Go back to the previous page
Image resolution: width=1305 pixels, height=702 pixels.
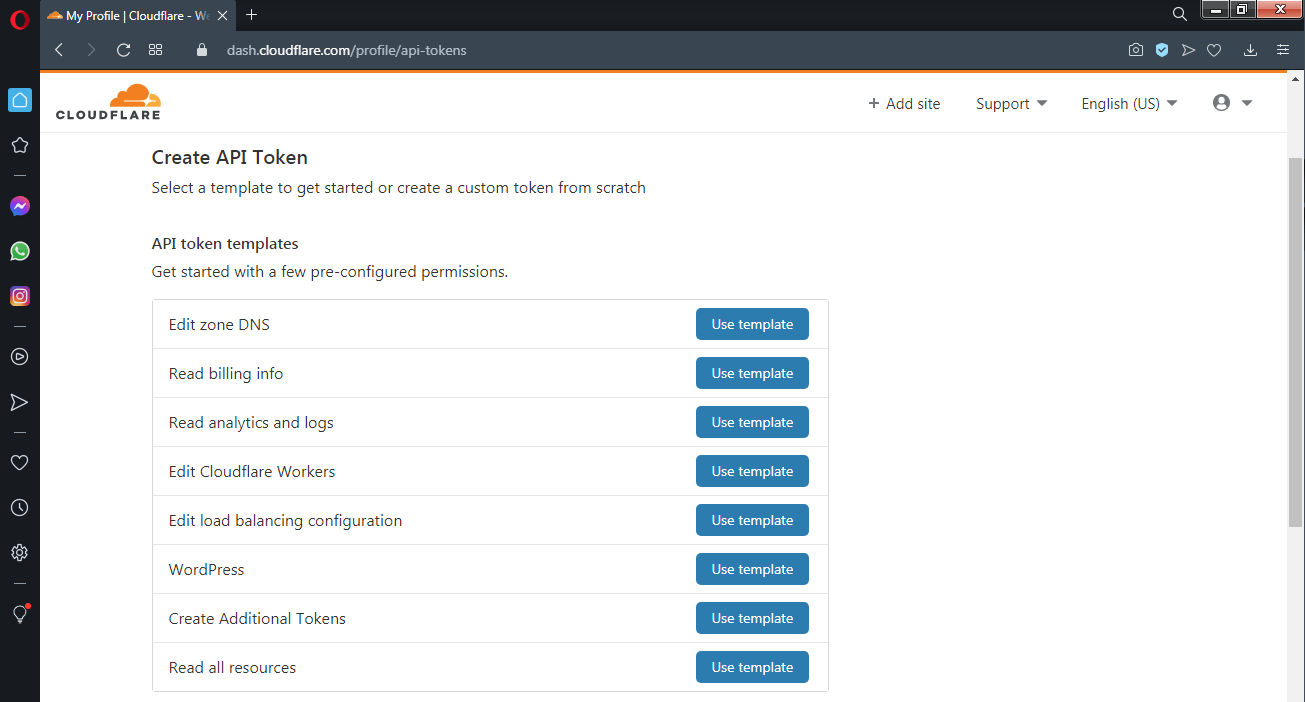tap(59, 50)
